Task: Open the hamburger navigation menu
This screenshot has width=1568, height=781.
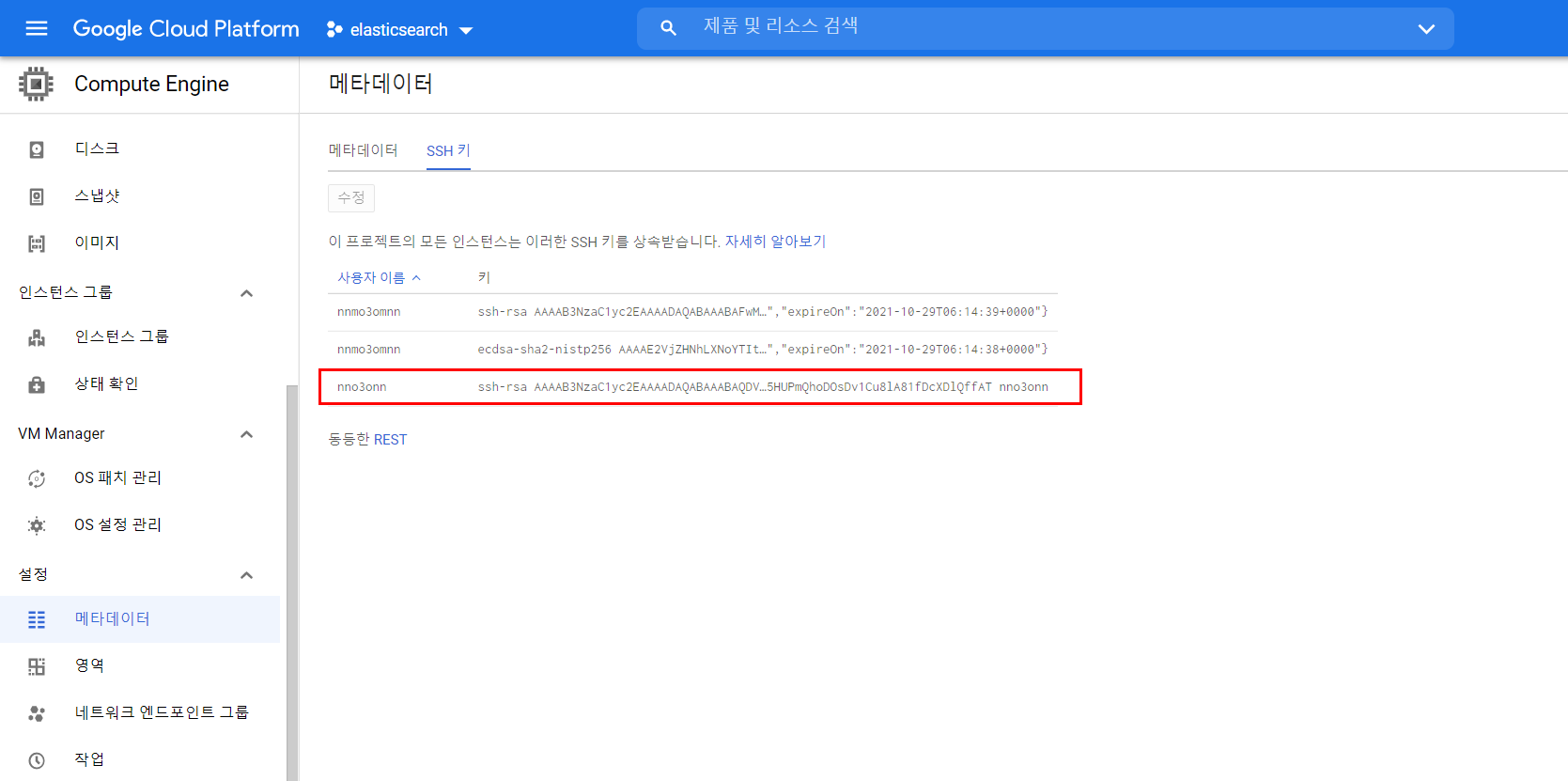Action: (x=37, y=28)
